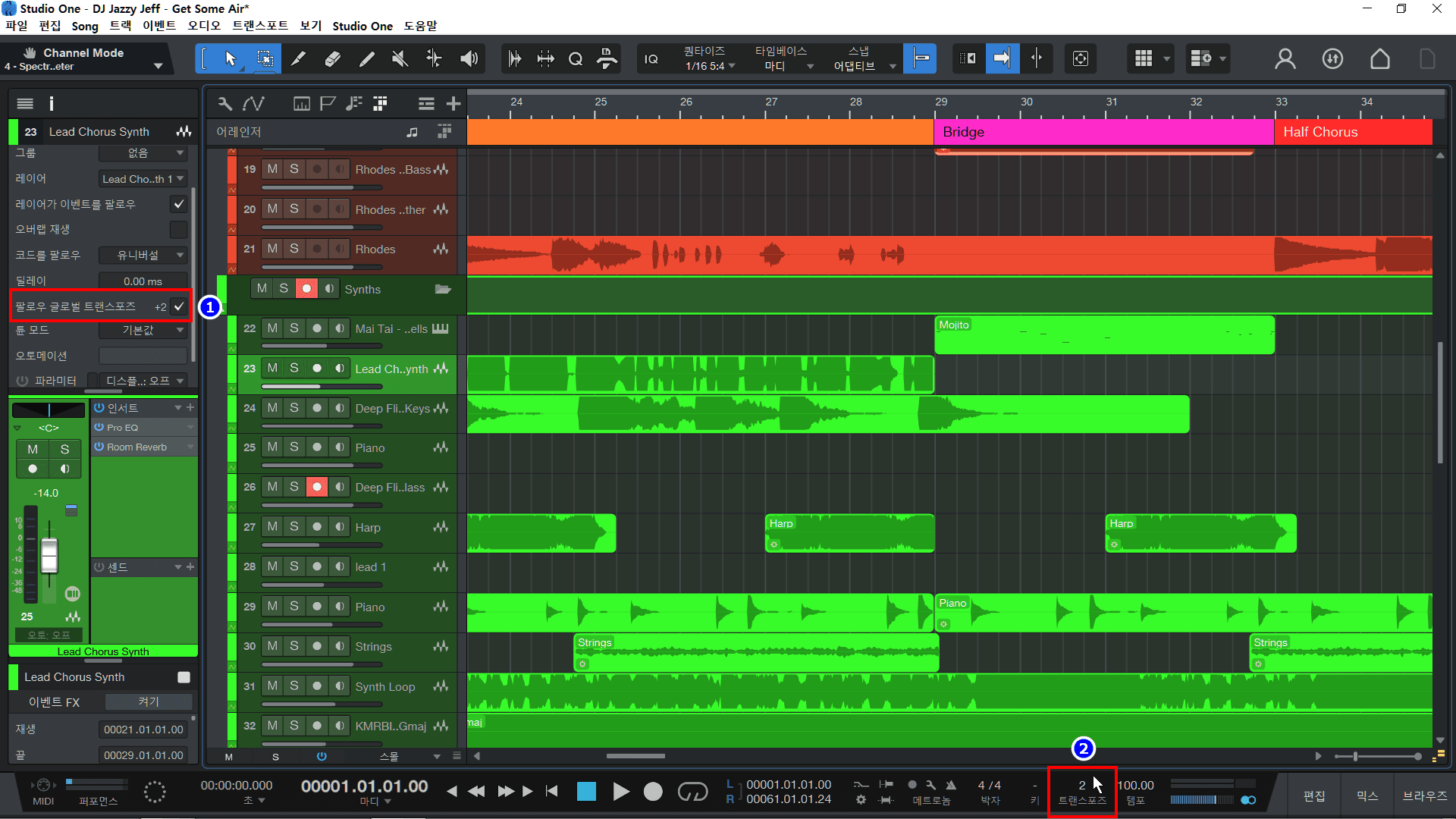1456x819 pixels.
Task: Open the 트랜스포트 menu
Action: click(x=259, y=26)
